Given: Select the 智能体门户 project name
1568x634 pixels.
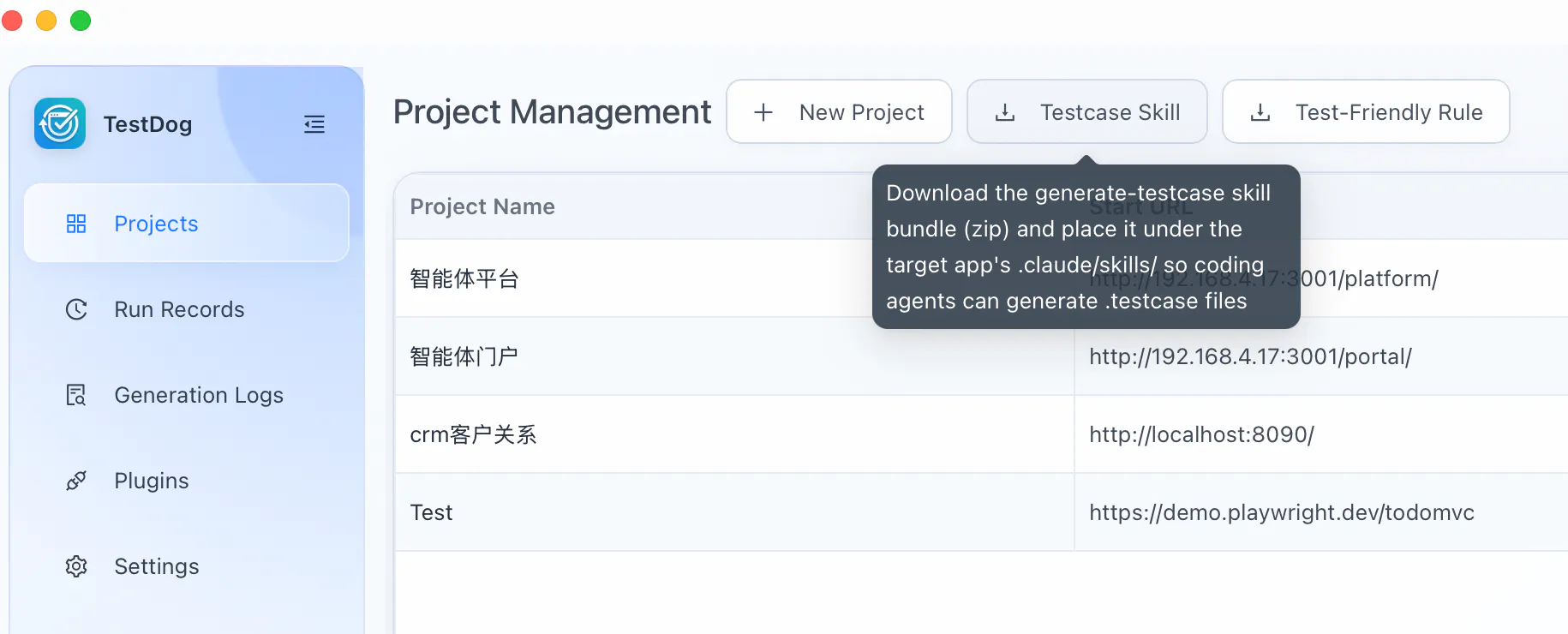Looking at the screenshot, I should pyautogui.click(x=464, y=356).
